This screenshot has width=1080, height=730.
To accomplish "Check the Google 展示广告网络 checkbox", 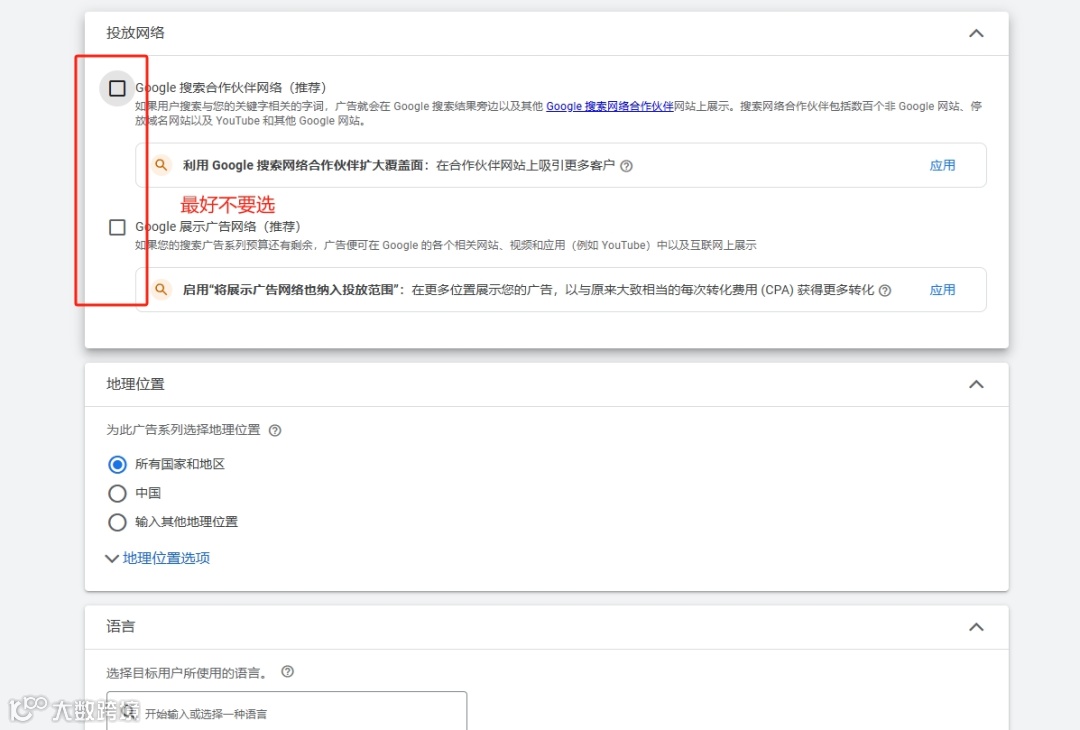I will click(x=117, y=227).
